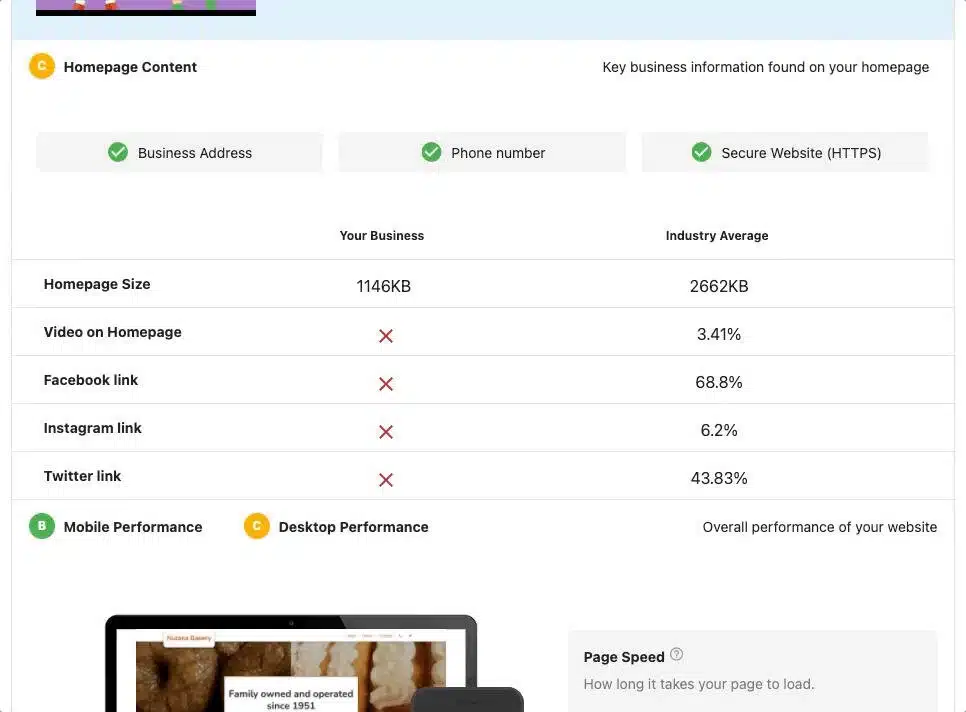Viewport: 966px width, 712px height.
Task: Click the red X in the Instagram link row
Action: click(385, 431)
